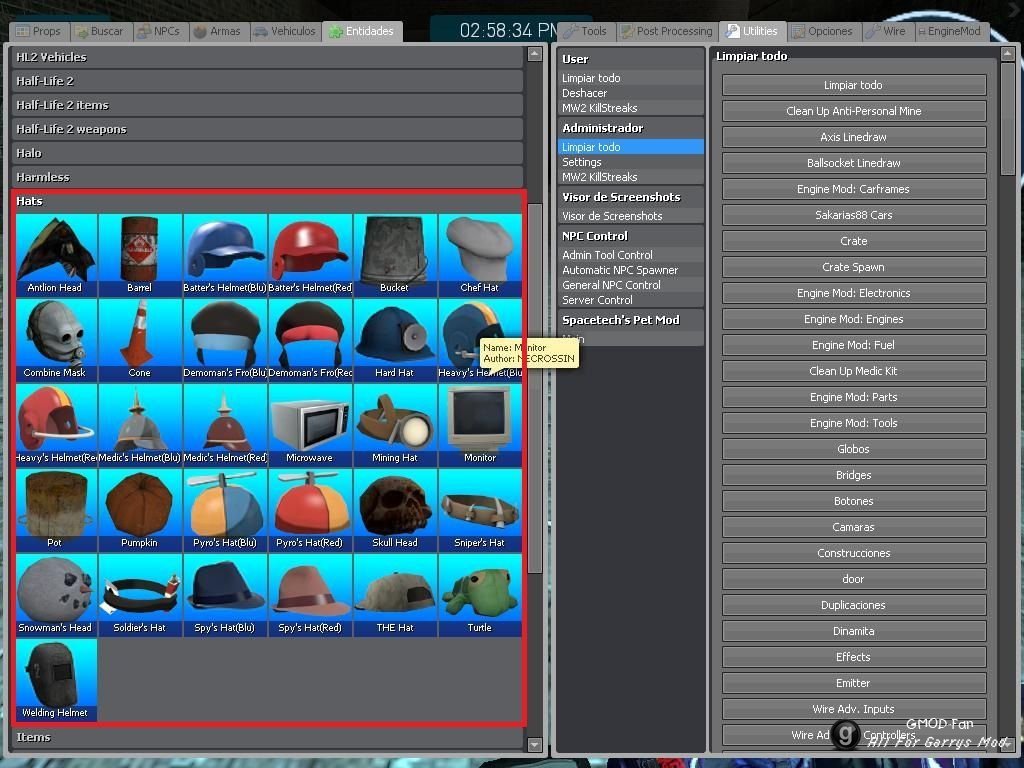Select the Mining Hat icon

tap(395, 425)
